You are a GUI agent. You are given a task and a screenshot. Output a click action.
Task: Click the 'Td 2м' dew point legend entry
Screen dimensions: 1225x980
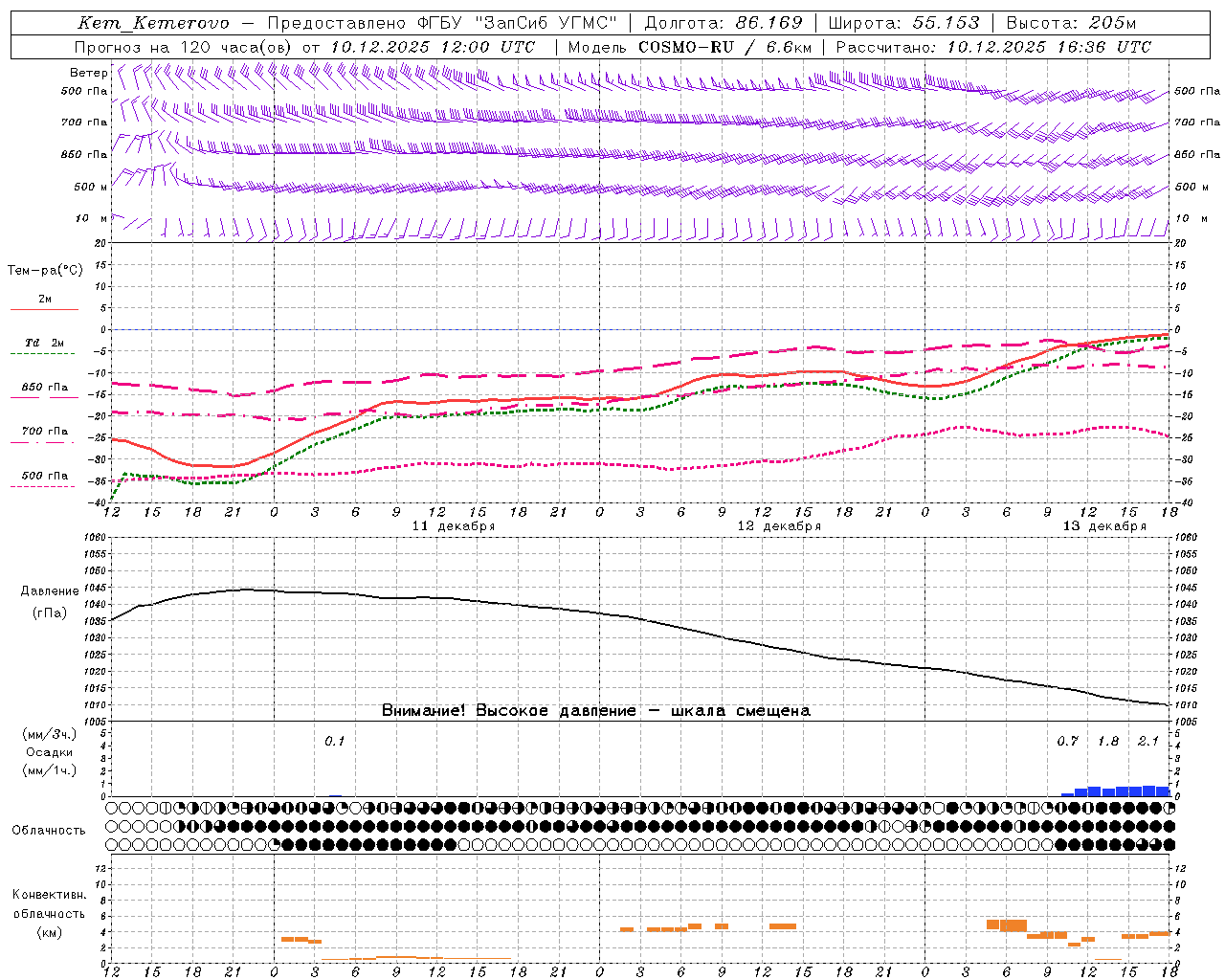[x=45, y=343]
